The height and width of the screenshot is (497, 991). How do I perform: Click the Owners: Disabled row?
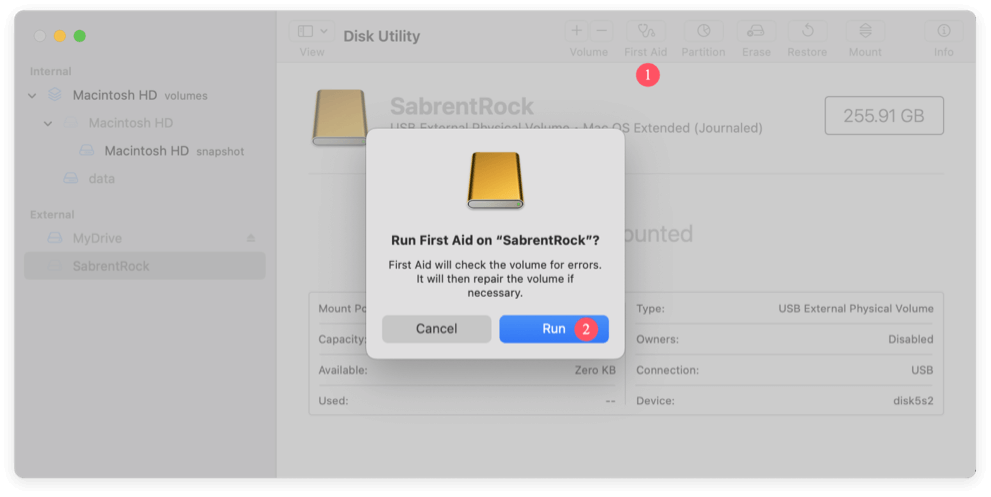784,340
